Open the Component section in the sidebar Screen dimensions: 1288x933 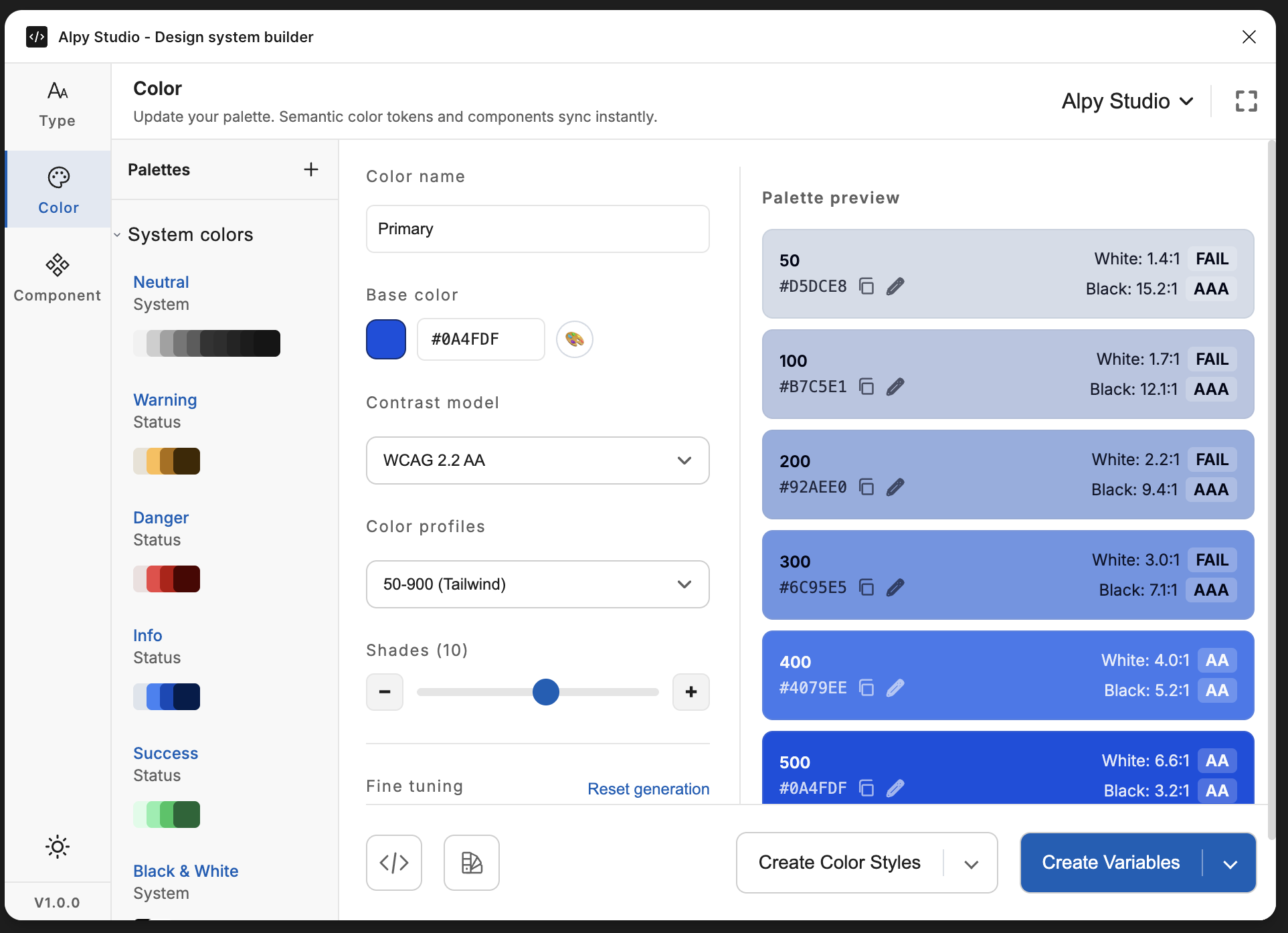[57, 276]
